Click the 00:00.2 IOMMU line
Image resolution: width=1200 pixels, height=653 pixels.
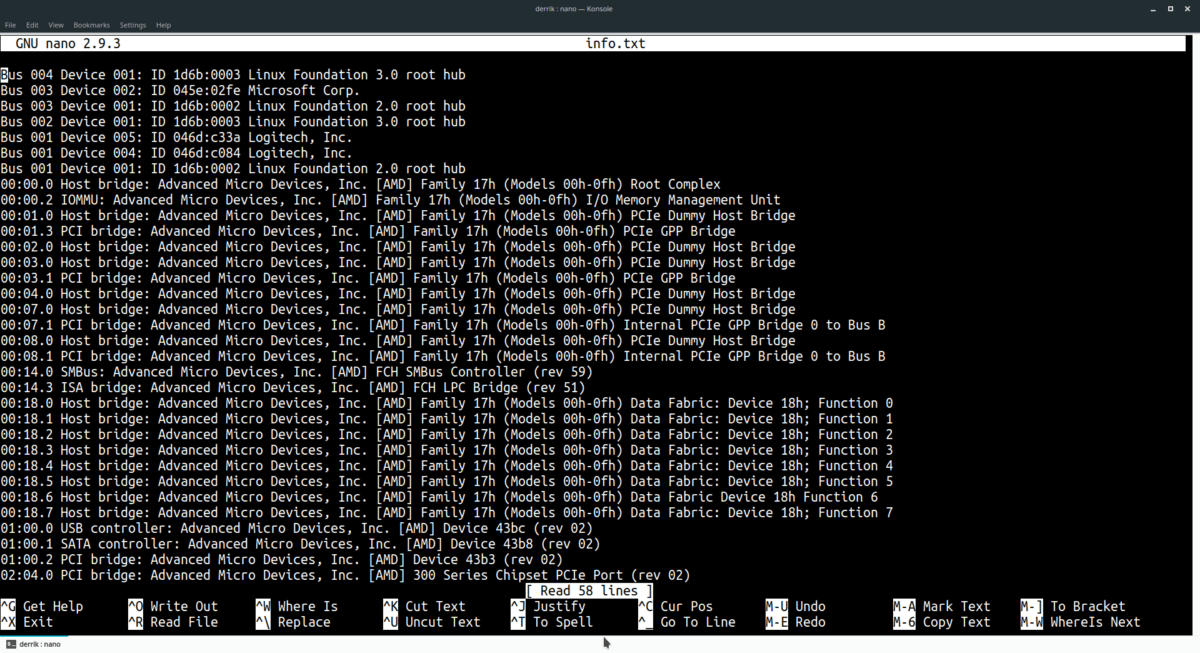pyautogui.click(x=390, y=200)
